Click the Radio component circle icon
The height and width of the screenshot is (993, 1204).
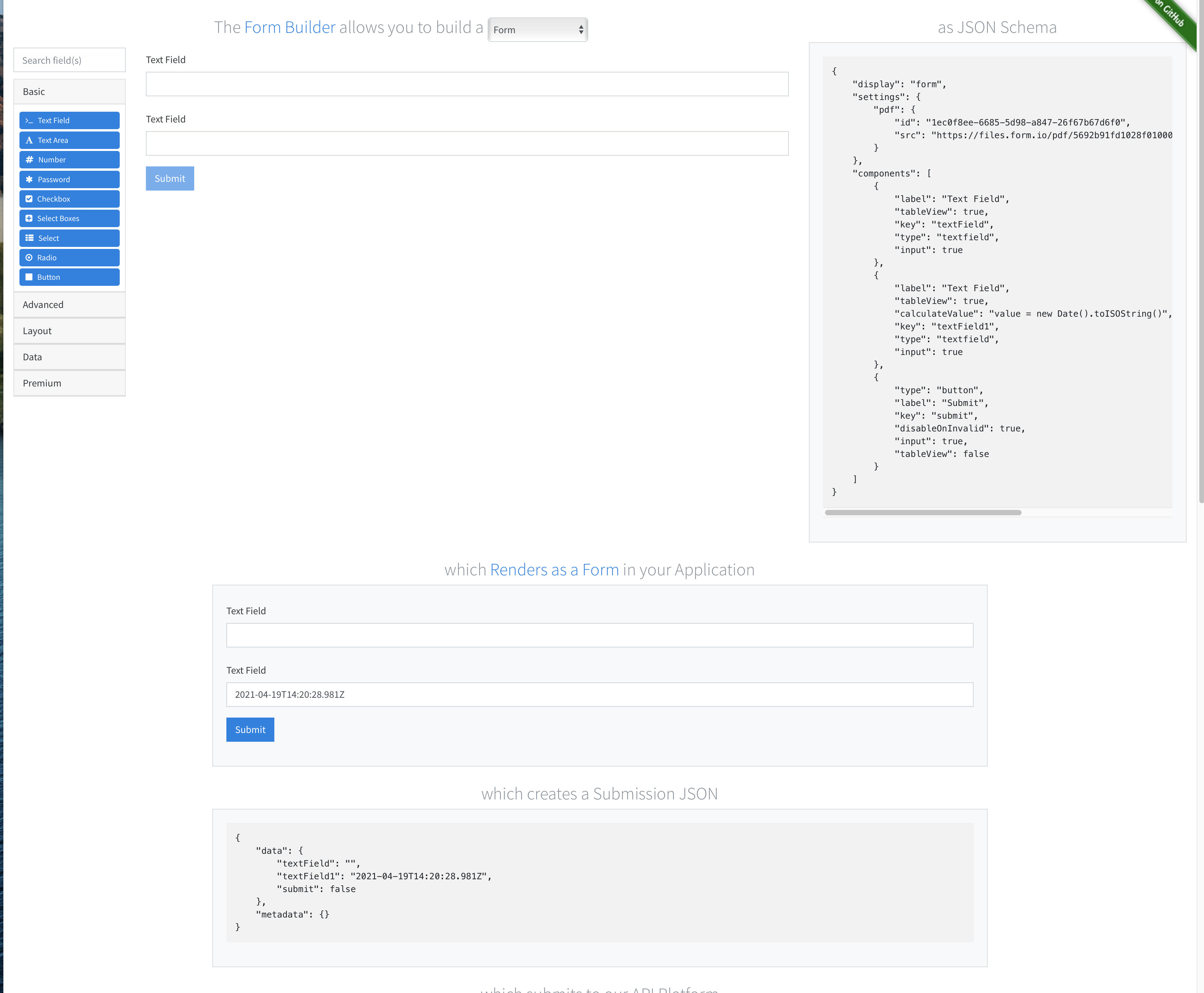tap(29, 258)
